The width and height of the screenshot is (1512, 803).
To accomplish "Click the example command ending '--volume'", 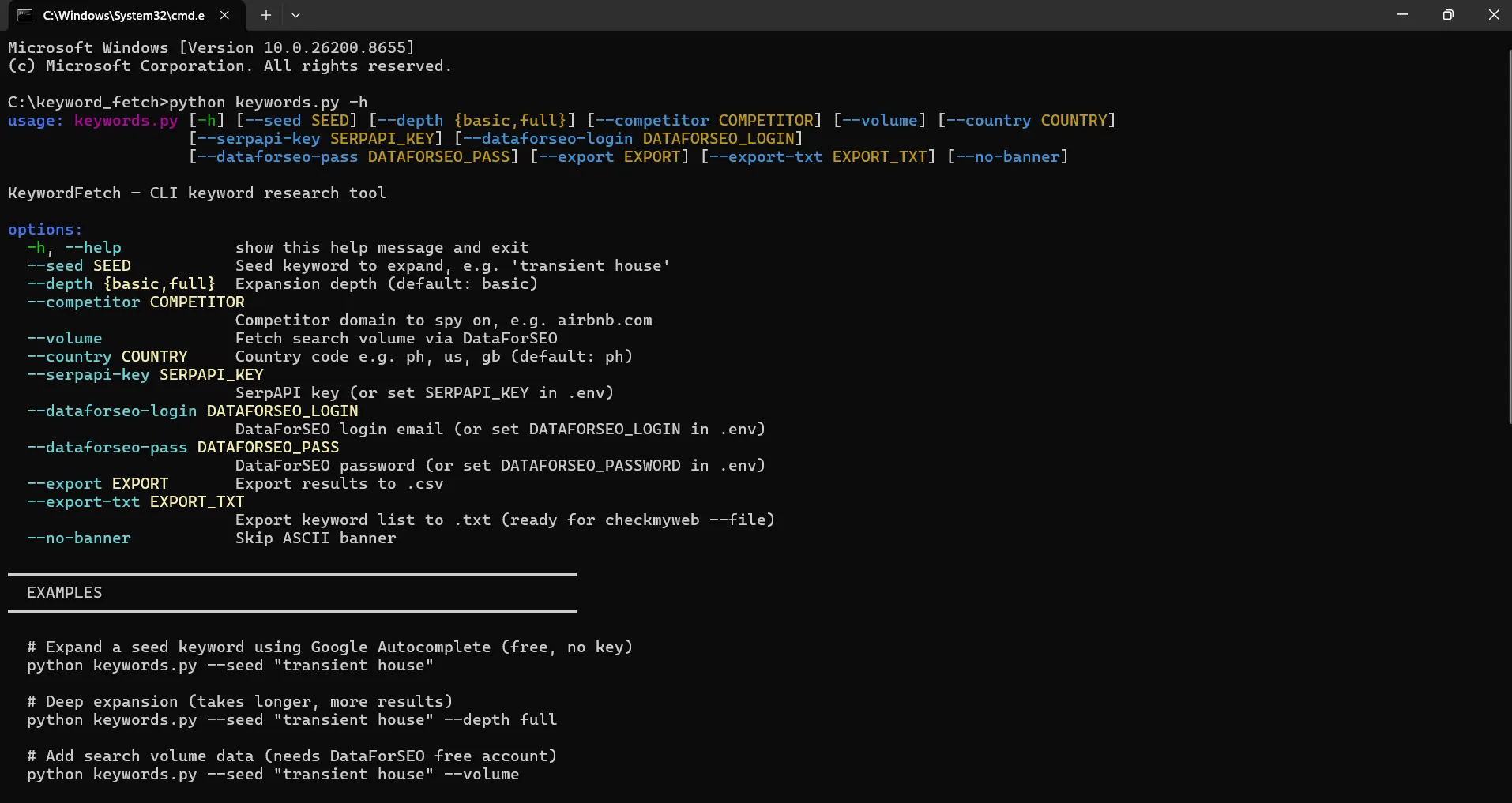I will pos(273,775).
